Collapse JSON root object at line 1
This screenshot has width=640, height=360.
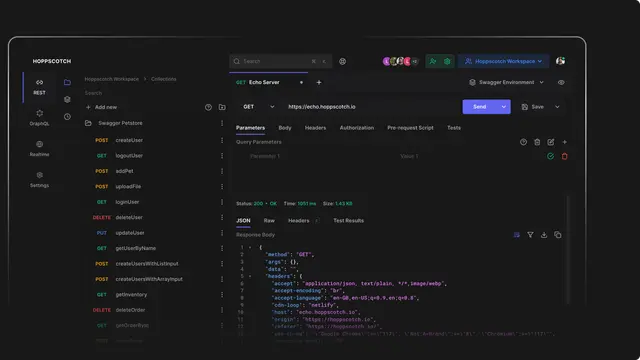(x=250, y=247)
